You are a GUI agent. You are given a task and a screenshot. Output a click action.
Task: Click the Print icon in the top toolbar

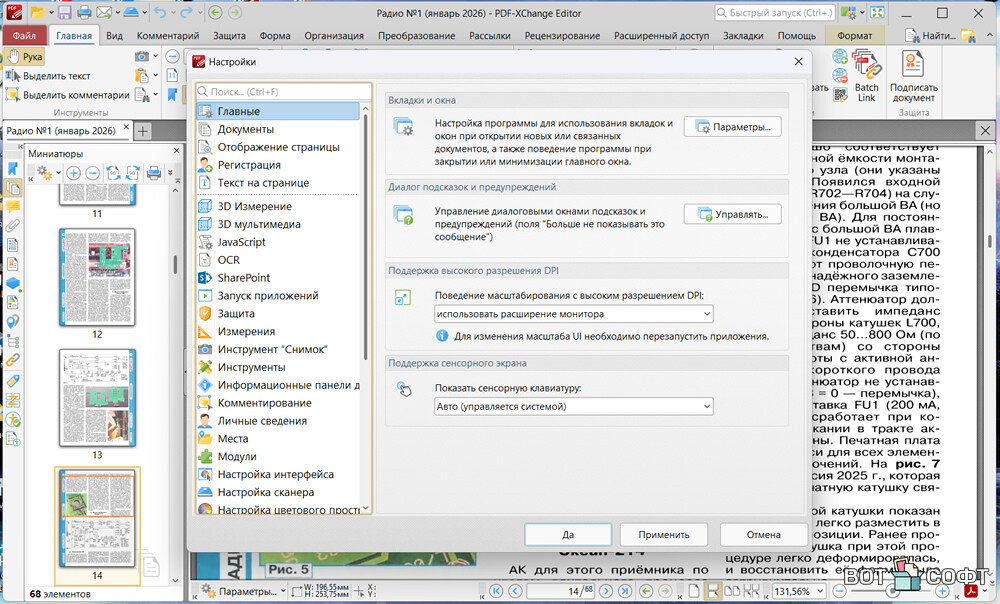pos(85,13)
